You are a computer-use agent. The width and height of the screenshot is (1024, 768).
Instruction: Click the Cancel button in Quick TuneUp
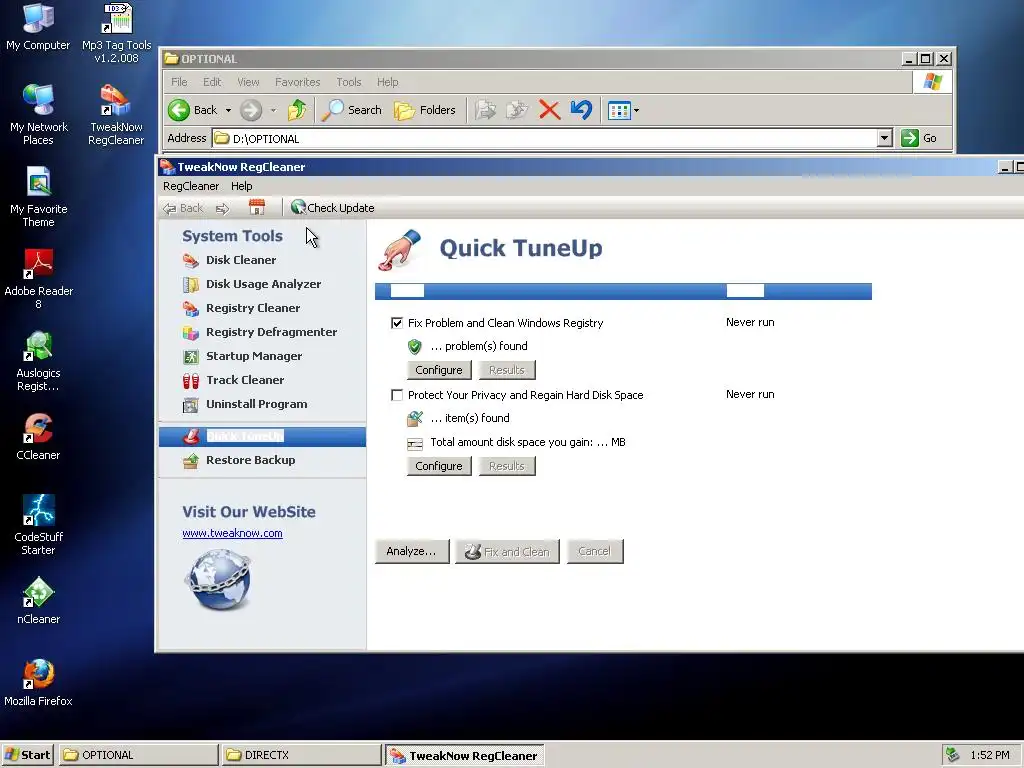pos(595,551)
